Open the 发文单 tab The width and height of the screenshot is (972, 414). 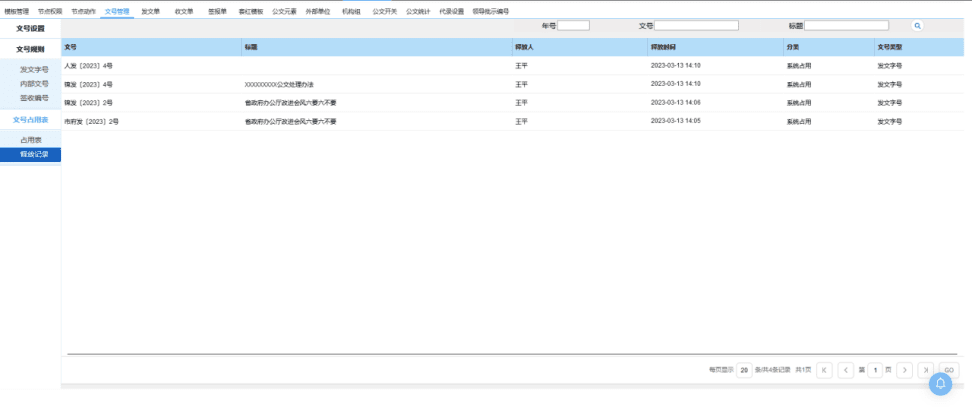pos(151,11)
